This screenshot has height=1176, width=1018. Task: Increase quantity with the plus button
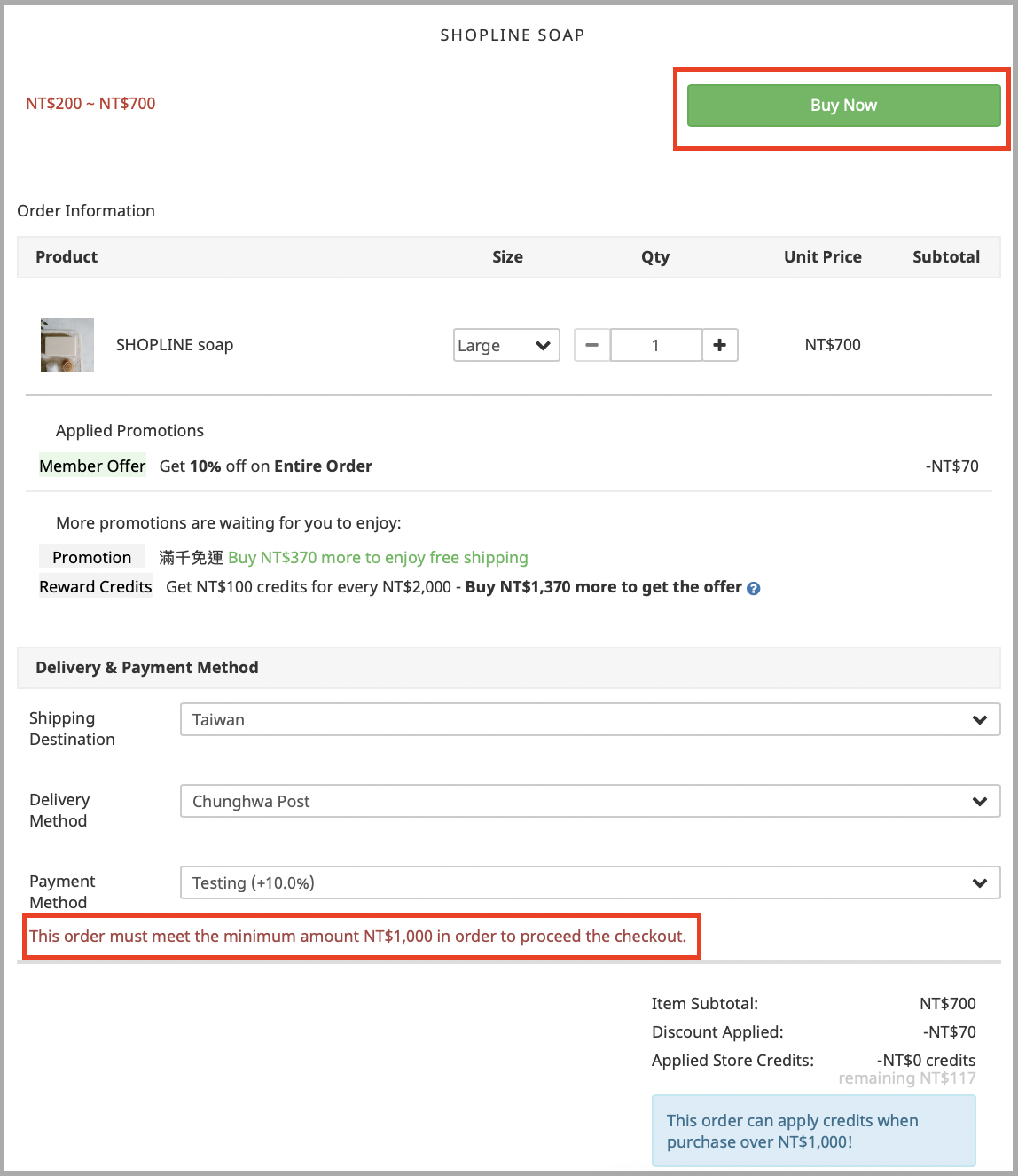click(x=720, y=345)
